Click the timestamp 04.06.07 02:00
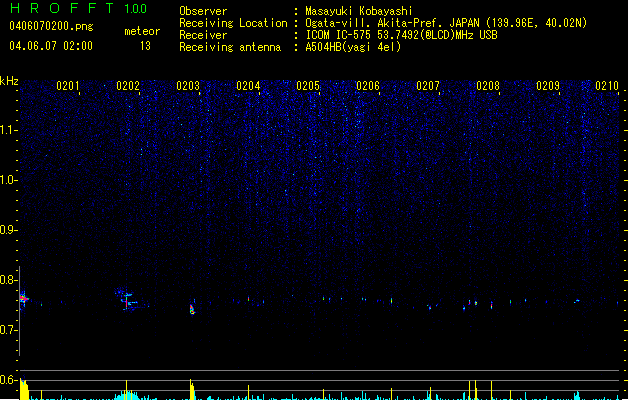Image resolution: width=629 pixels, height=400 pixels. click(51, 46)
